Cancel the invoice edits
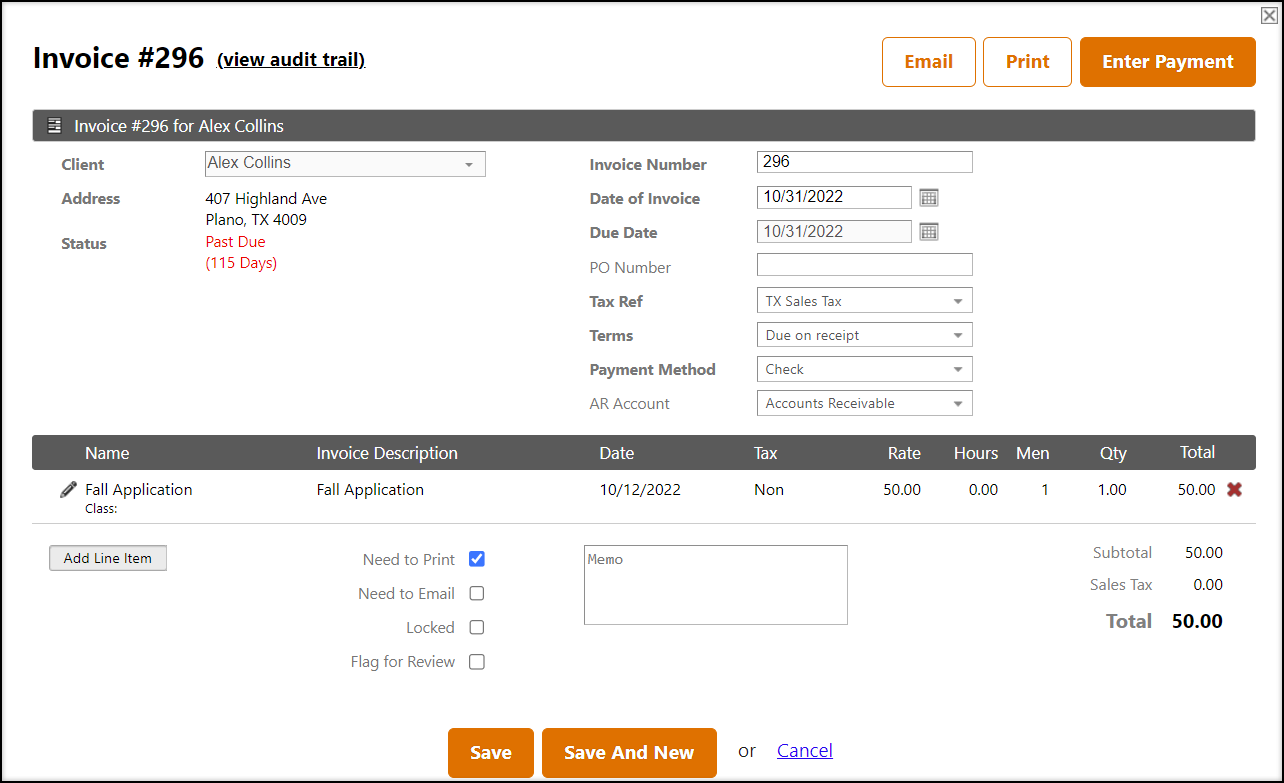 coord(804,750)
